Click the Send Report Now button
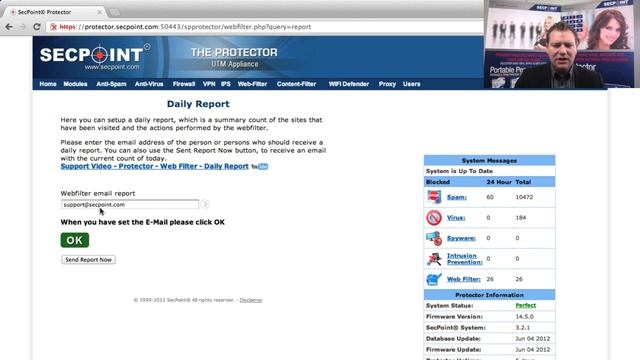The width and height of the screenshot is (640, 360). pyautogui.click(x=88, y=260)
